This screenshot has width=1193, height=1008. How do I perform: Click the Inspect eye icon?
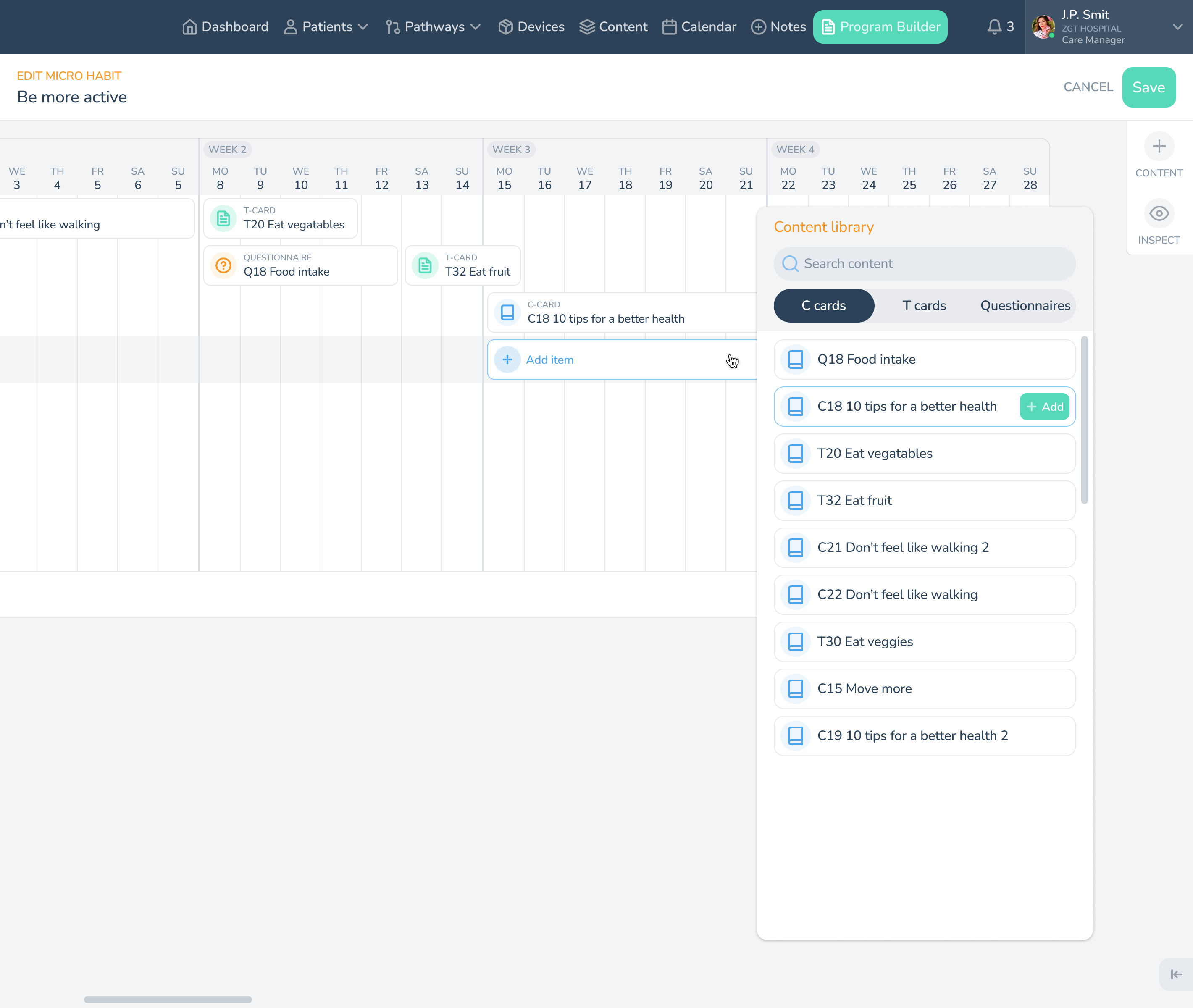point(1159,214)
